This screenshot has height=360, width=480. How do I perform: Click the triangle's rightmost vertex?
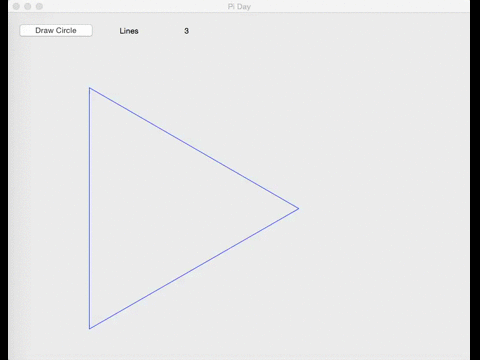298,209
